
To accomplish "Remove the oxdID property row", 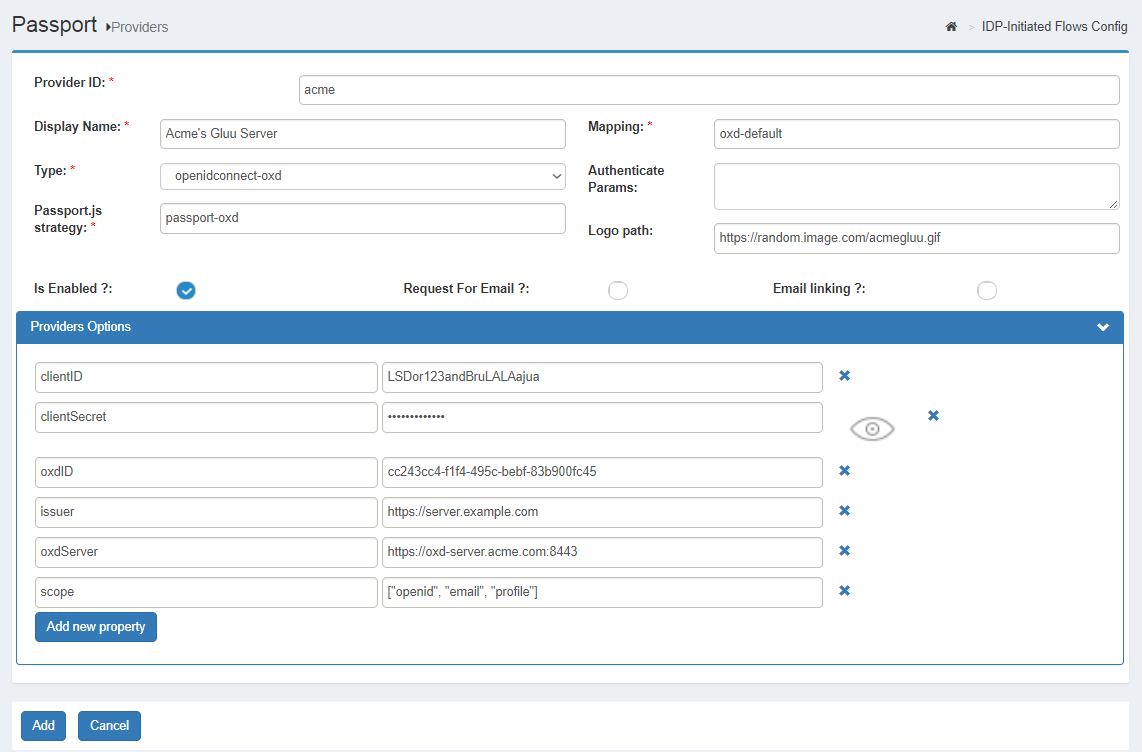I will (844, 470).
